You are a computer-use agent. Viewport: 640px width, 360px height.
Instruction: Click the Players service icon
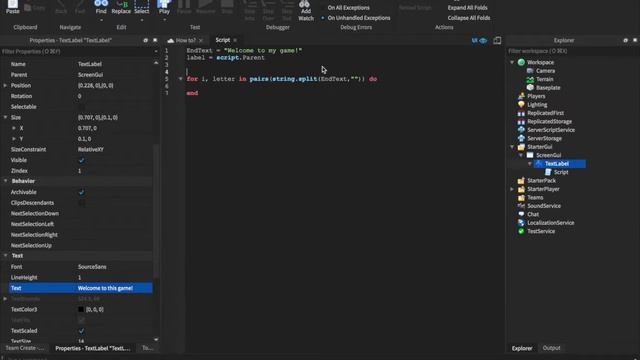[521, 96]
